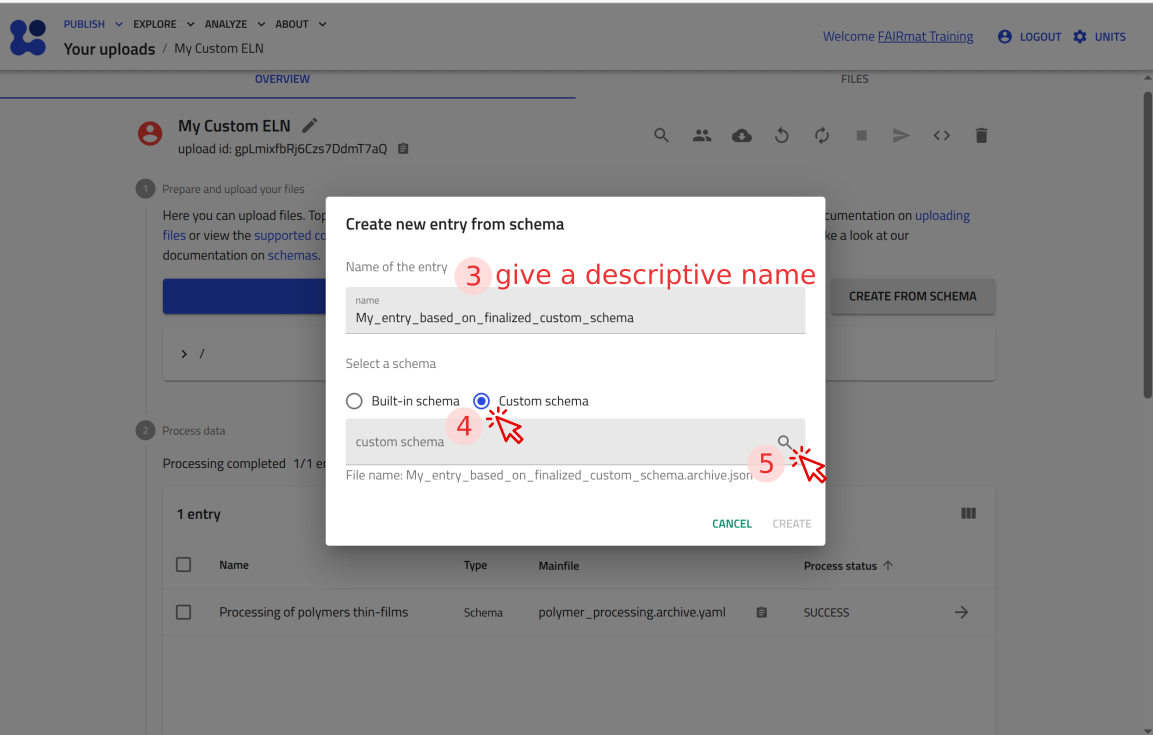This screenshot has width=1153, height=735.
Task: Tick the checkbox for Processing of polymers thin-films
Action: tap(183, 612)
